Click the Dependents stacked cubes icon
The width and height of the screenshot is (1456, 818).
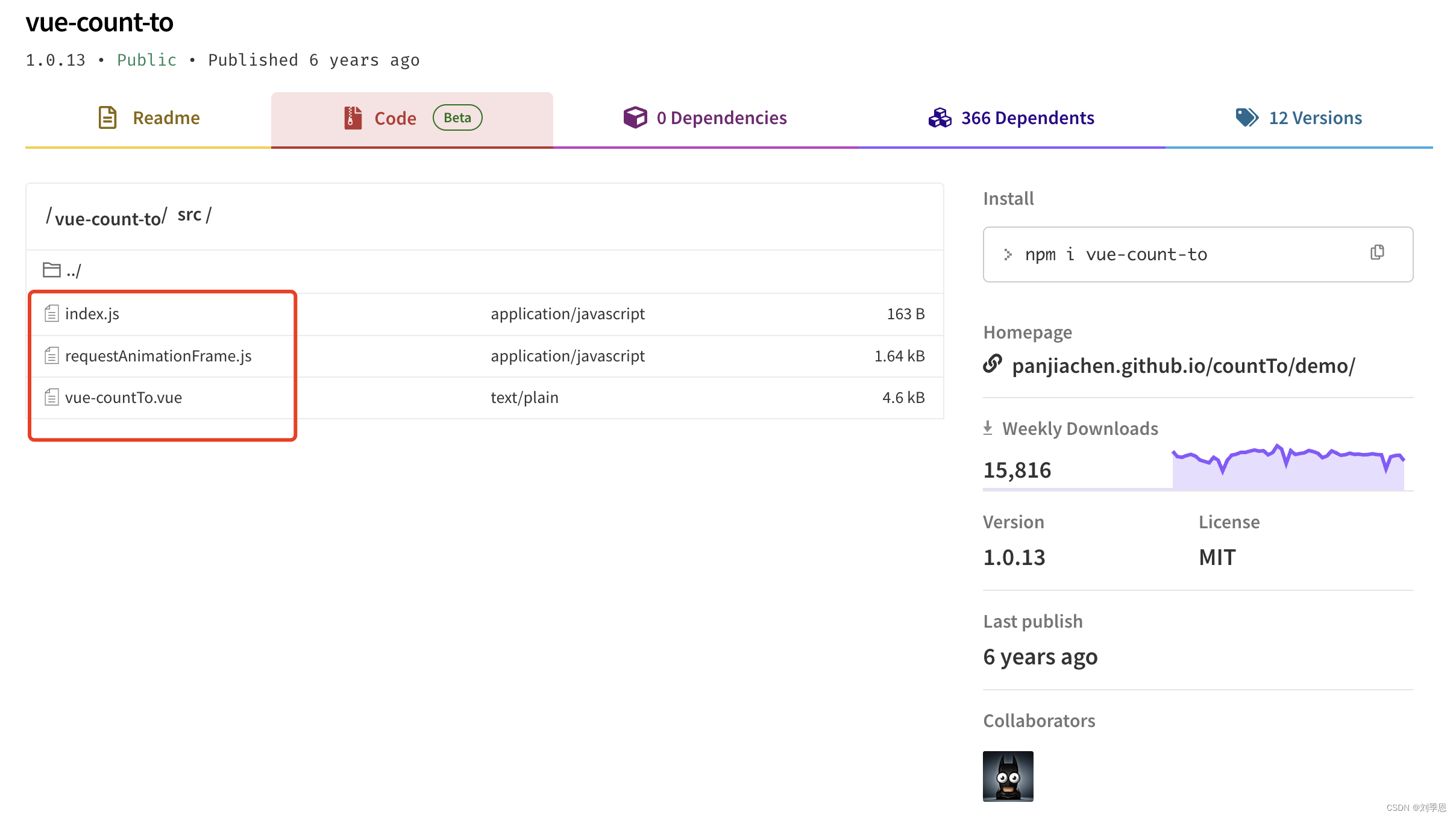click(940, 117)
